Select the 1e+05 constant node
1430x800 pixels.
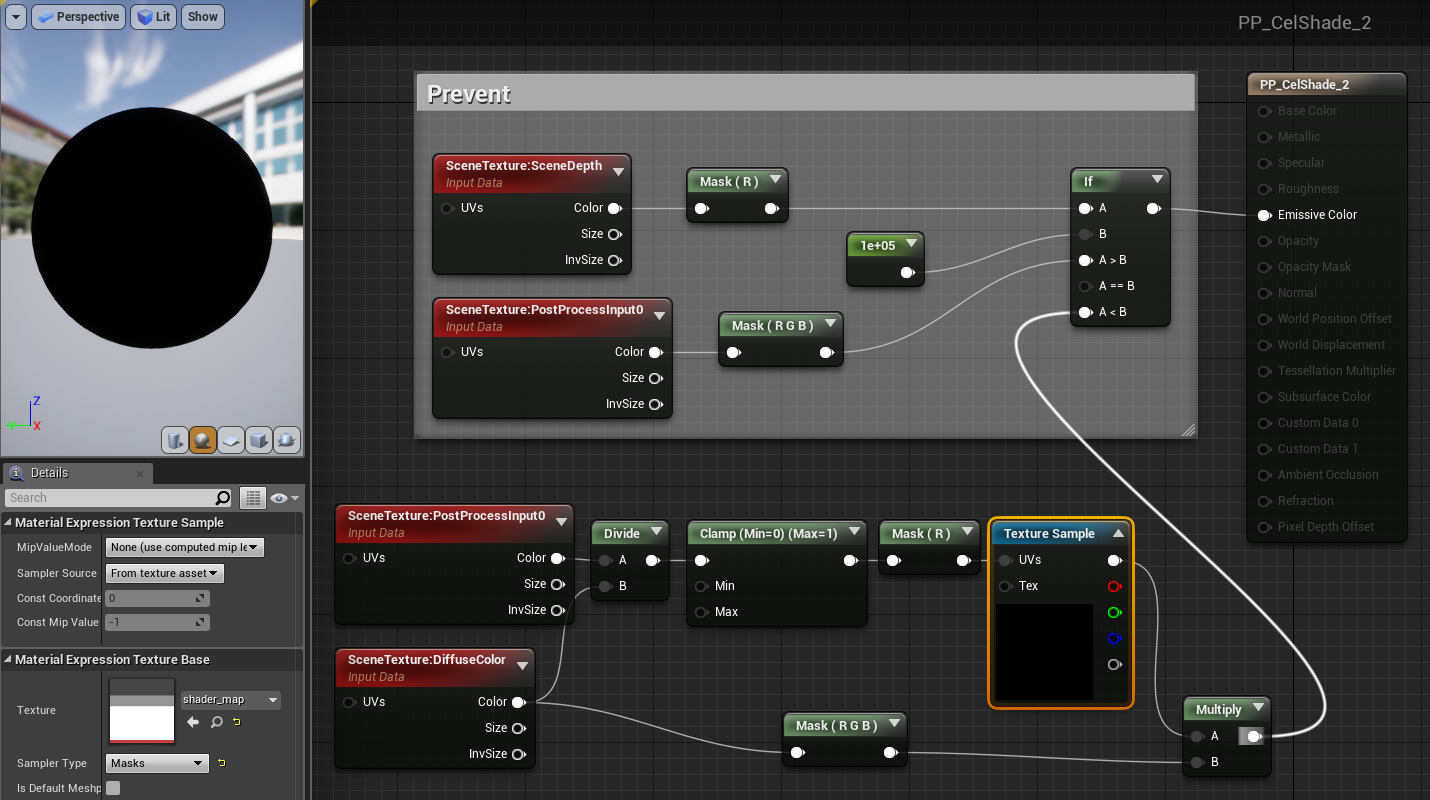tap(885, 258)
